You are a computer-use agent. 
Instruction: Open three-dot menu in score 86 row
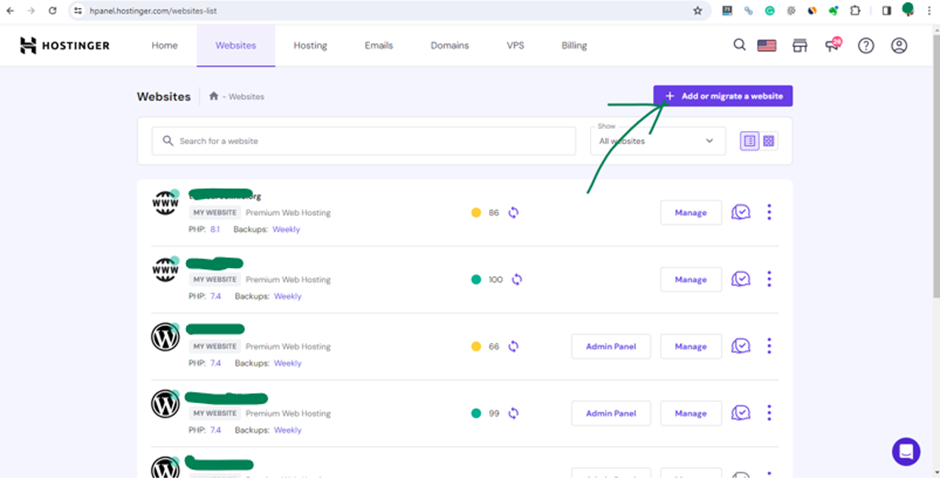click(769, 212)
